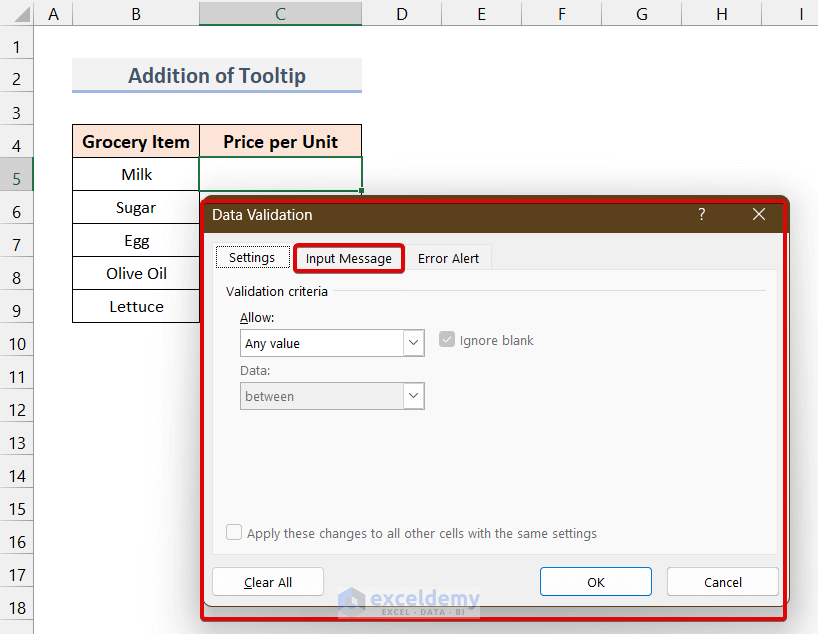Select column H header
The width and height of the screenshot is (818, 634).
(721, 14)
